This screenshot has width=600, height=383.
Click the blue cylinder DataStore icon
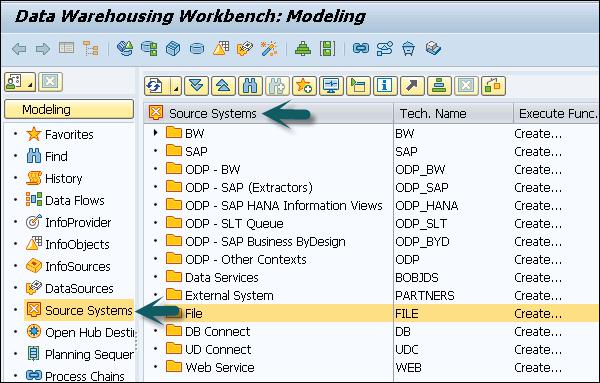coord(197,49)
